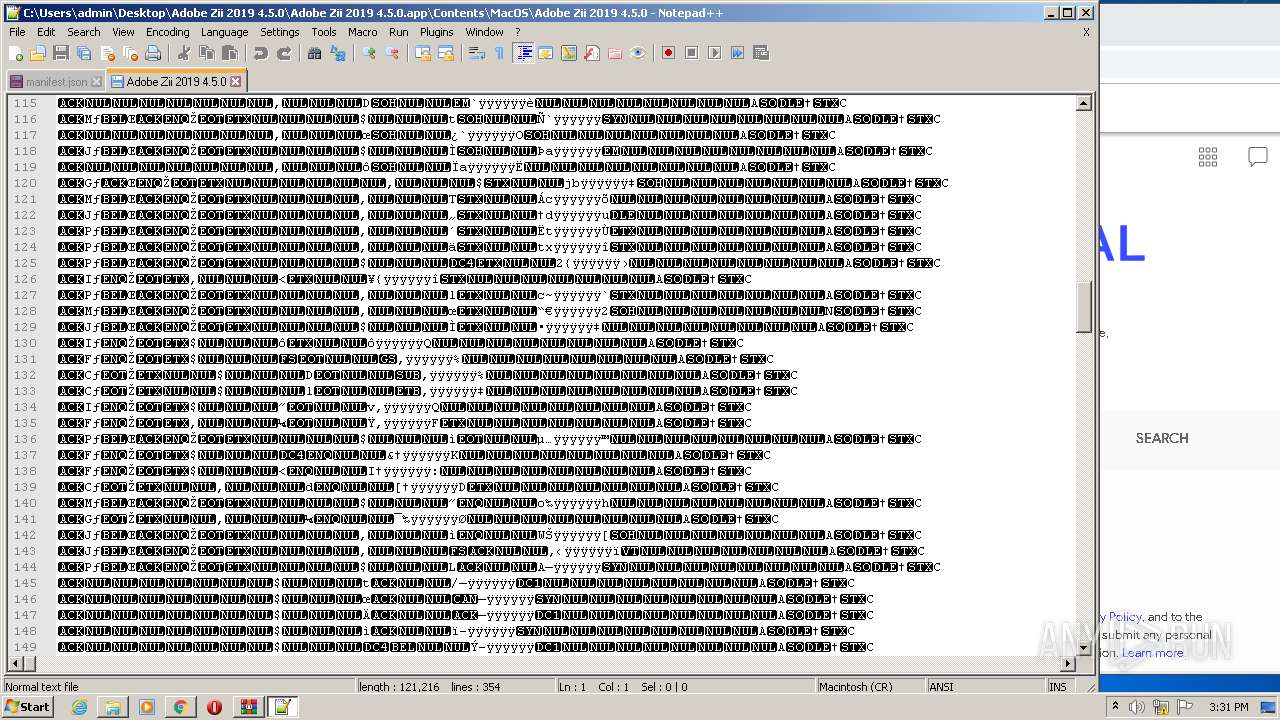Viewport: 1280px width, 720px height.
Task: Click the SEARCH button in browser window
Action: pyautogui.click(x=1162, y=438)
